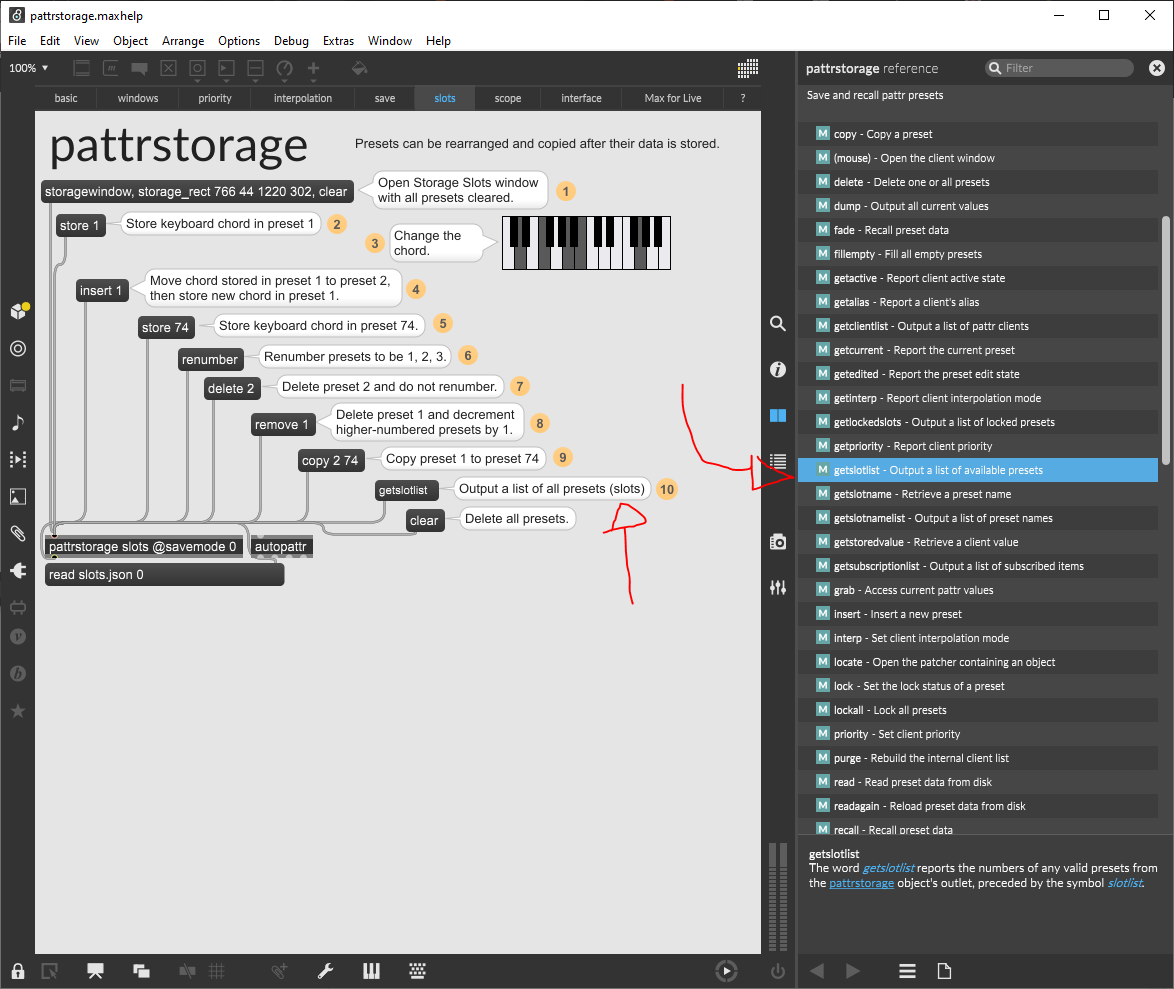This screenshot has height=989, width=1174.
Task: Switch to the scope tab
Action: point(508,98)
